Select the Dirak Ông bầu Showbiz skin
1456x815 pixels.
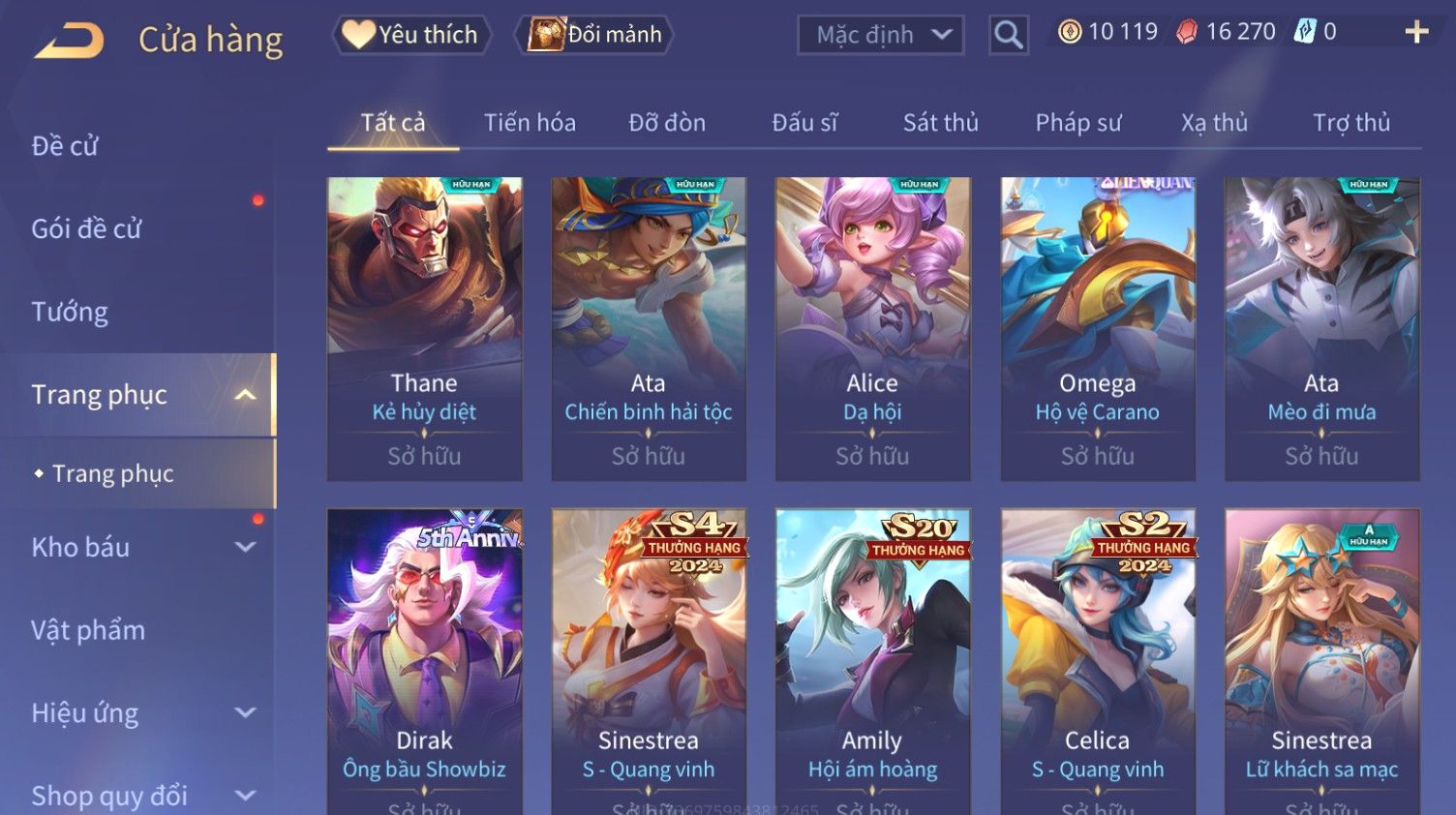tap(425, 662)
